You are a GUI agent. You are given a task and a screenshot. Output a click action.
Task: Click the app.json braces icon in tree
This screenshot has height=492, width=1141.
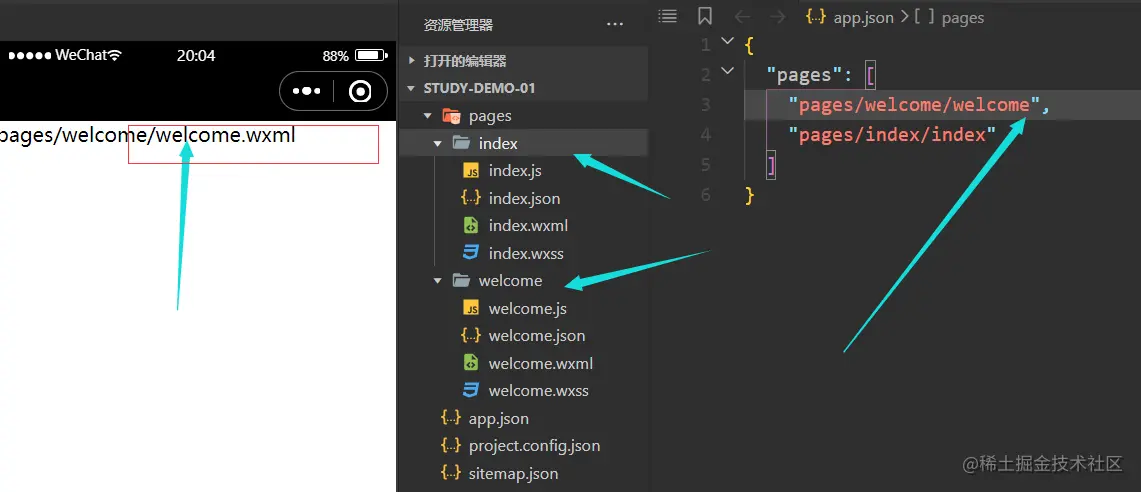[451, 418]
